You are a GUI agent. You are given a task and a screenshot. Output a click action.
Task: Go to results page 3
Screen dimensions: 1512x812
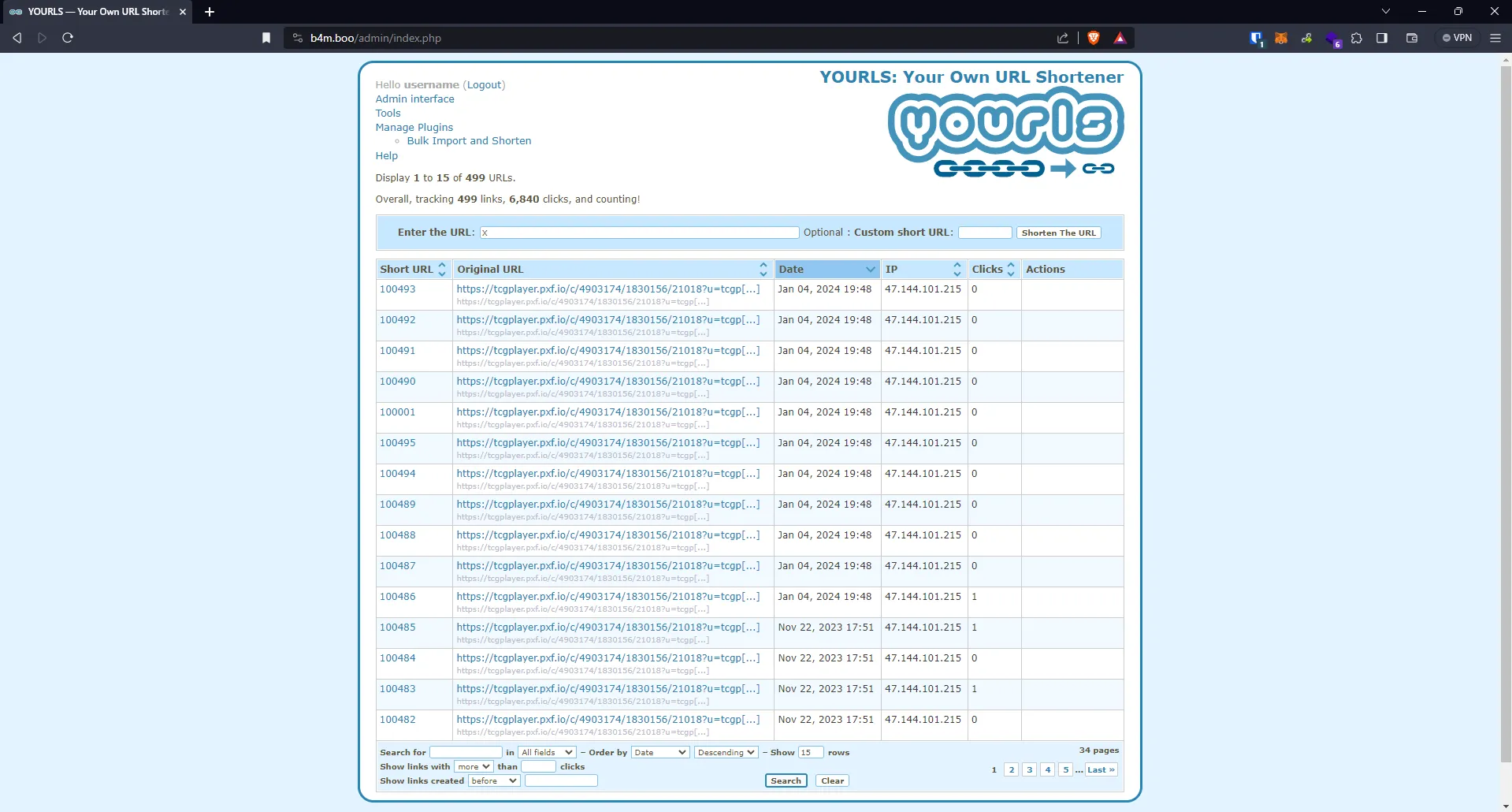[1029, 769]
